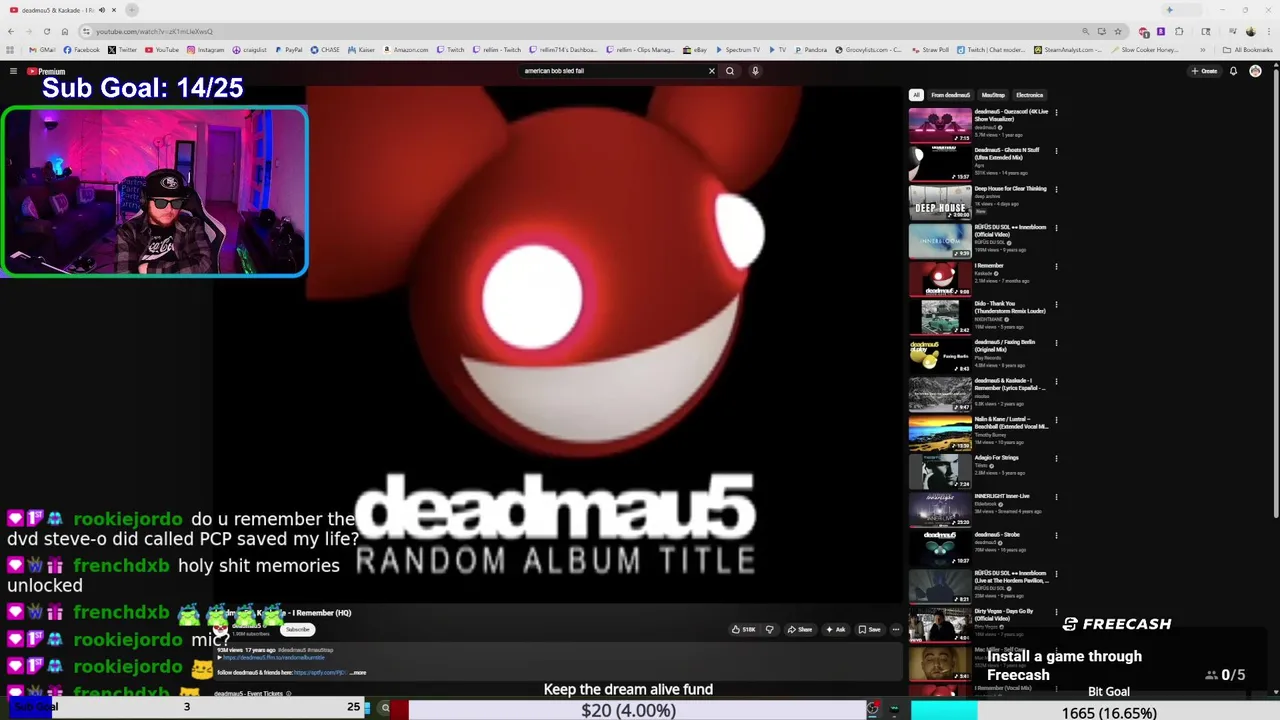Open the Facebook bookmark

click(82, 50)
